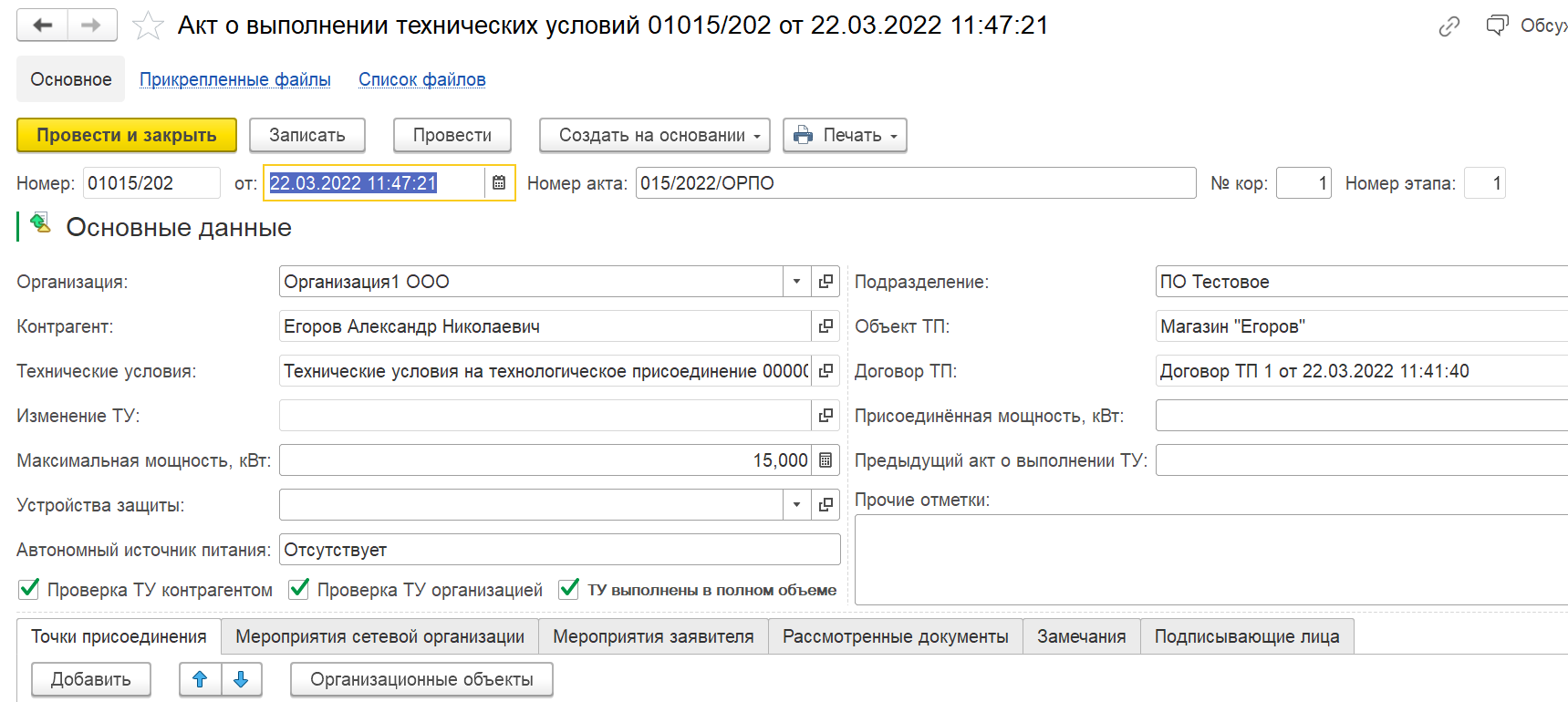Open the Точки присоединения tab
Screen dimensions: 1568x702
119,636
